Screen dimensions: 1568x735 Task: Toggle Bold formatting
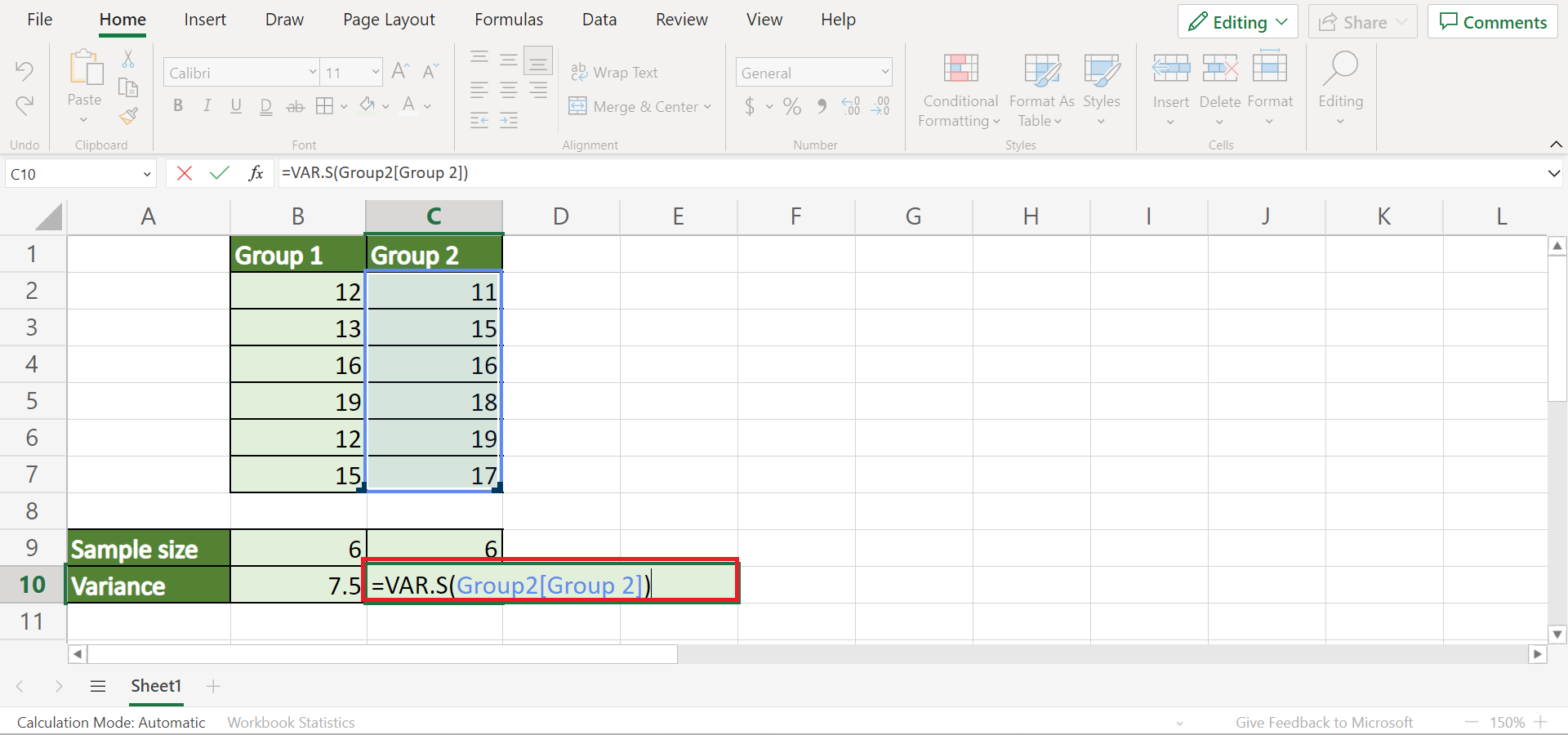pyautogui.click(x=178, y=106)
